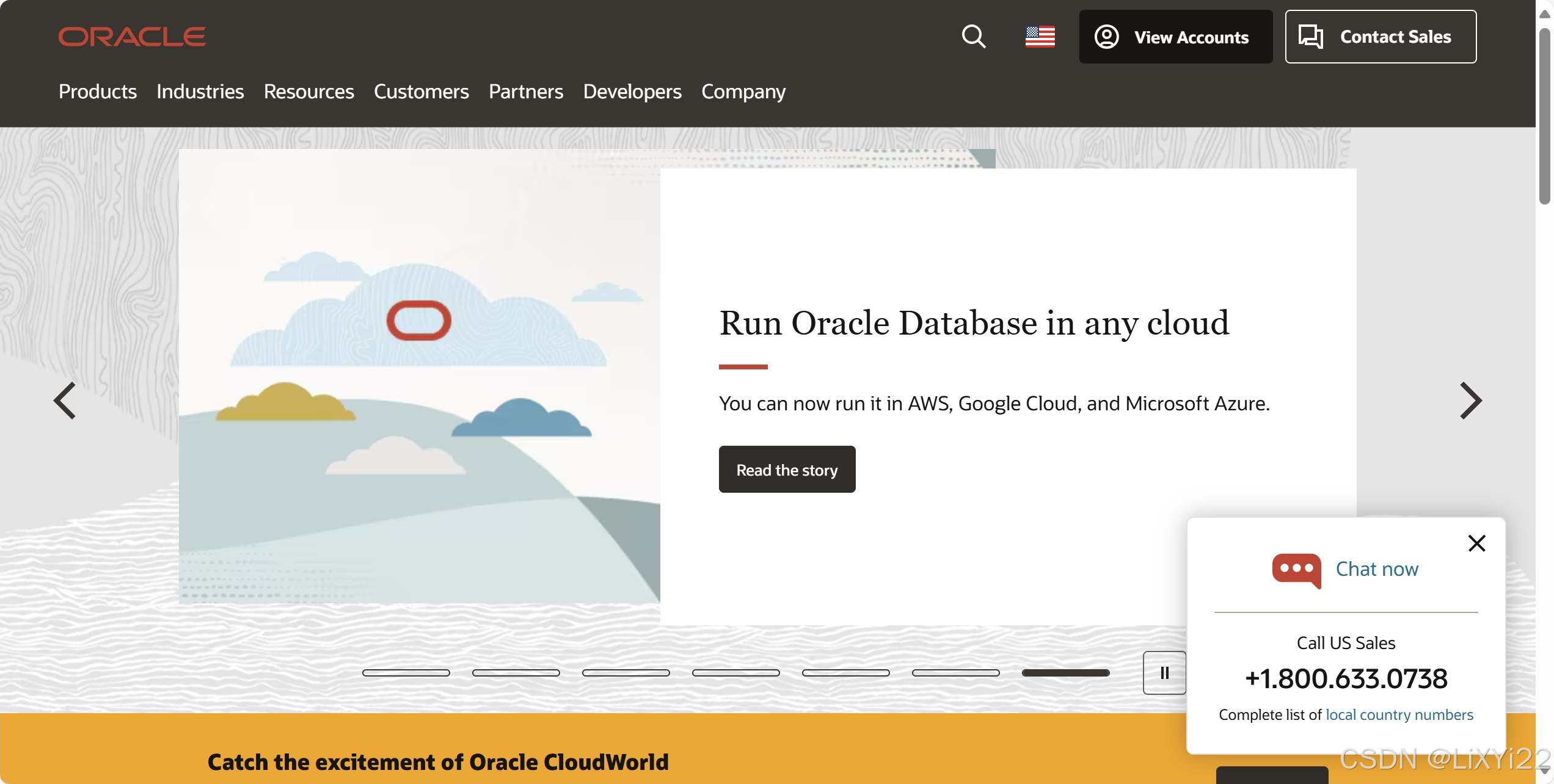Click the Contact Sales button

pyautogui.click(x=1381, y=37)
